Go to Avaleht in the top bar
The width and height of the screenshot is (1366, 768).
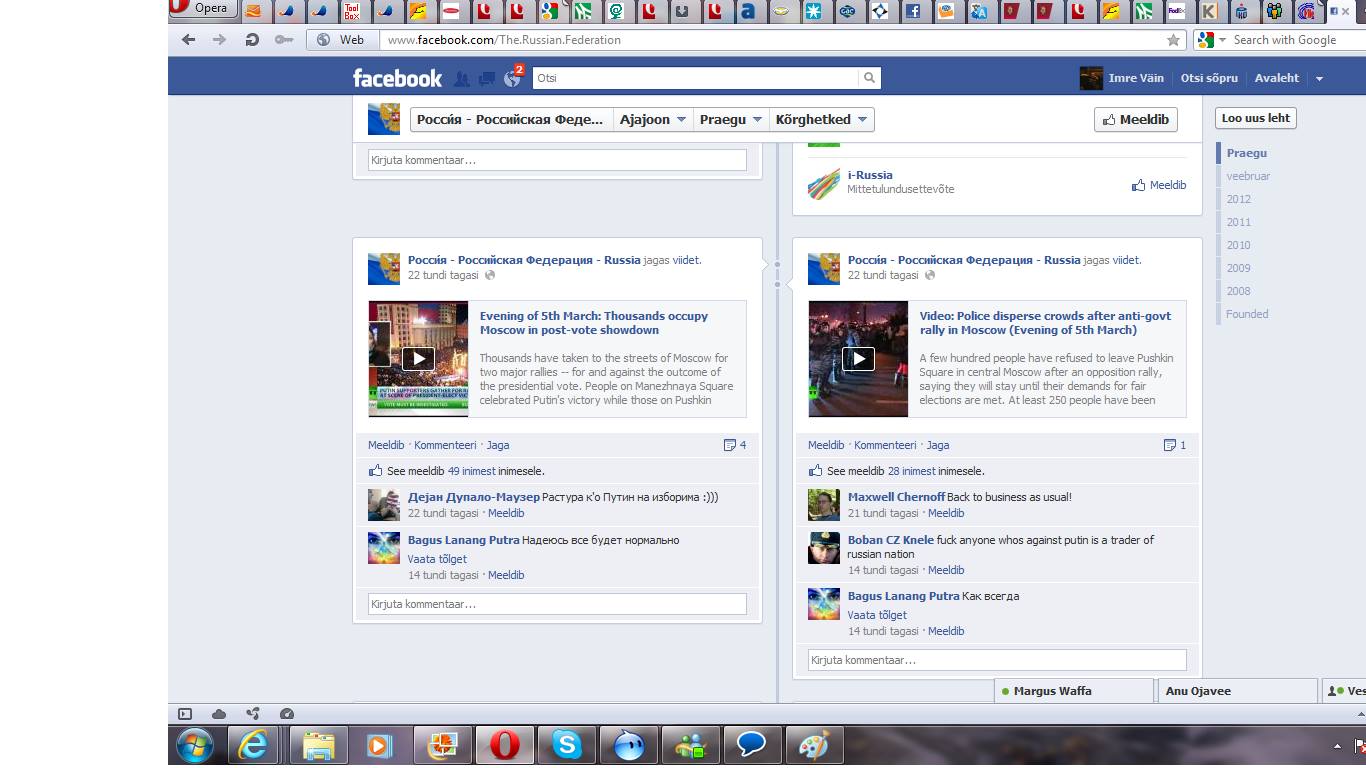1277,78
